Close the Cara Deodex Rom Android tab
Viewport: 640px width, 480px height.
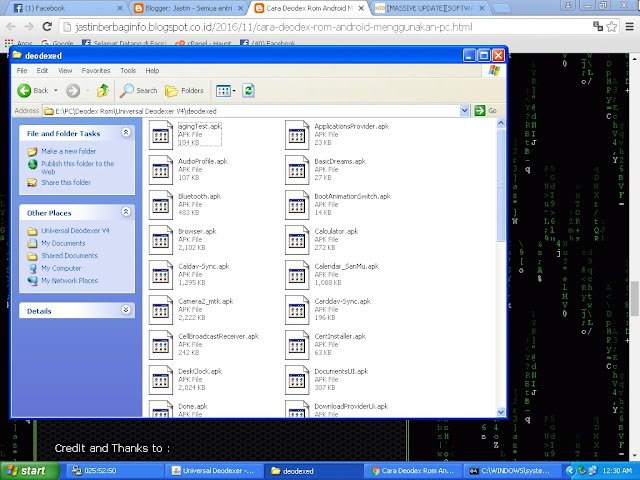pos(361,8)
